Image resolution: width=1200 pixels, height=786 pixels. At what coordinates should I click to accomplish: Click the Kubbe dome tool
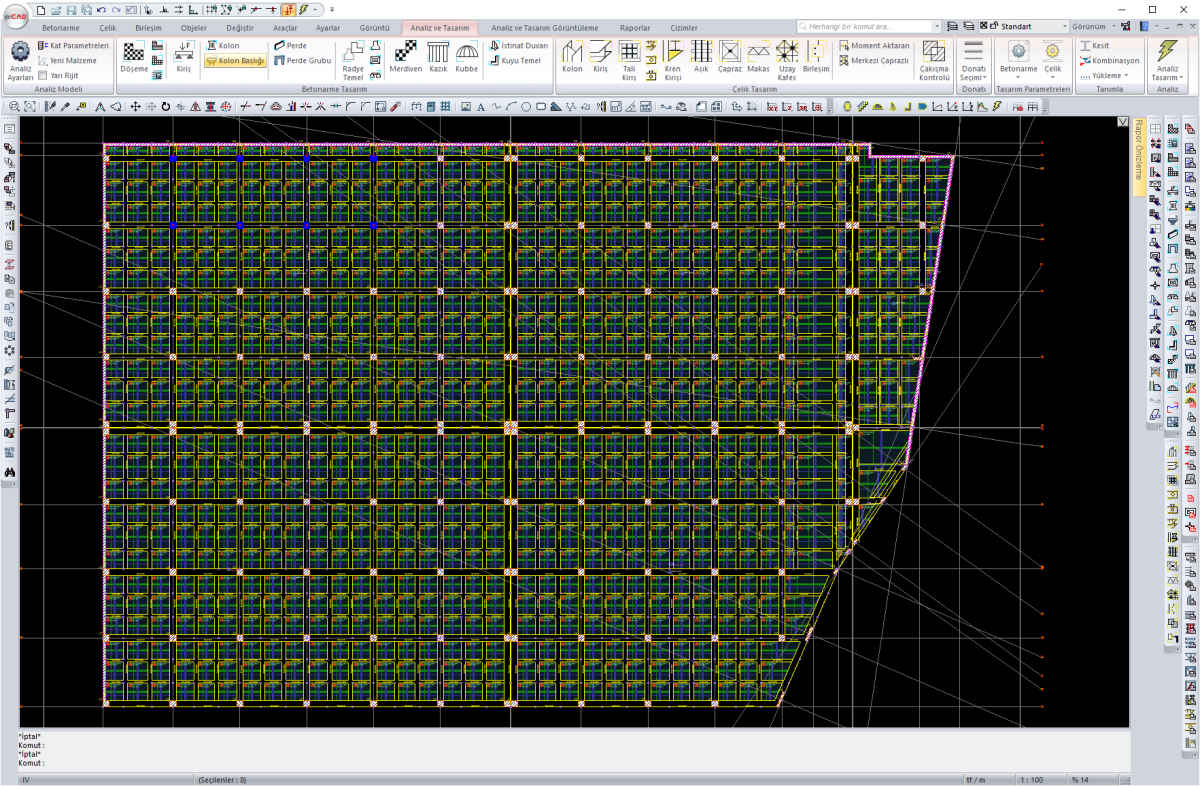(467, 58)
